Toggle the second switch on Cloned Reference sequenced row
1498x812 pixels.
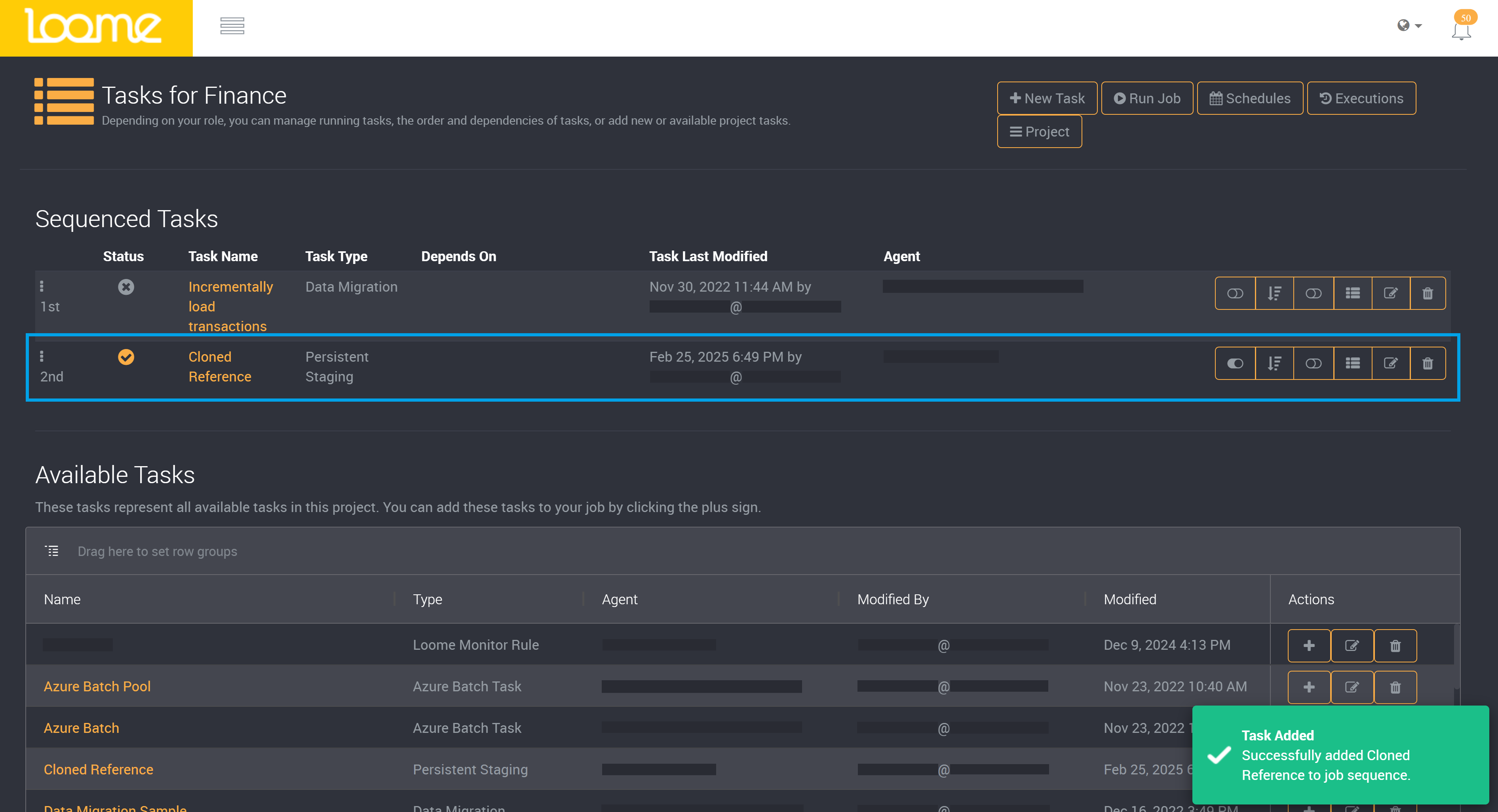point(1314,363)
